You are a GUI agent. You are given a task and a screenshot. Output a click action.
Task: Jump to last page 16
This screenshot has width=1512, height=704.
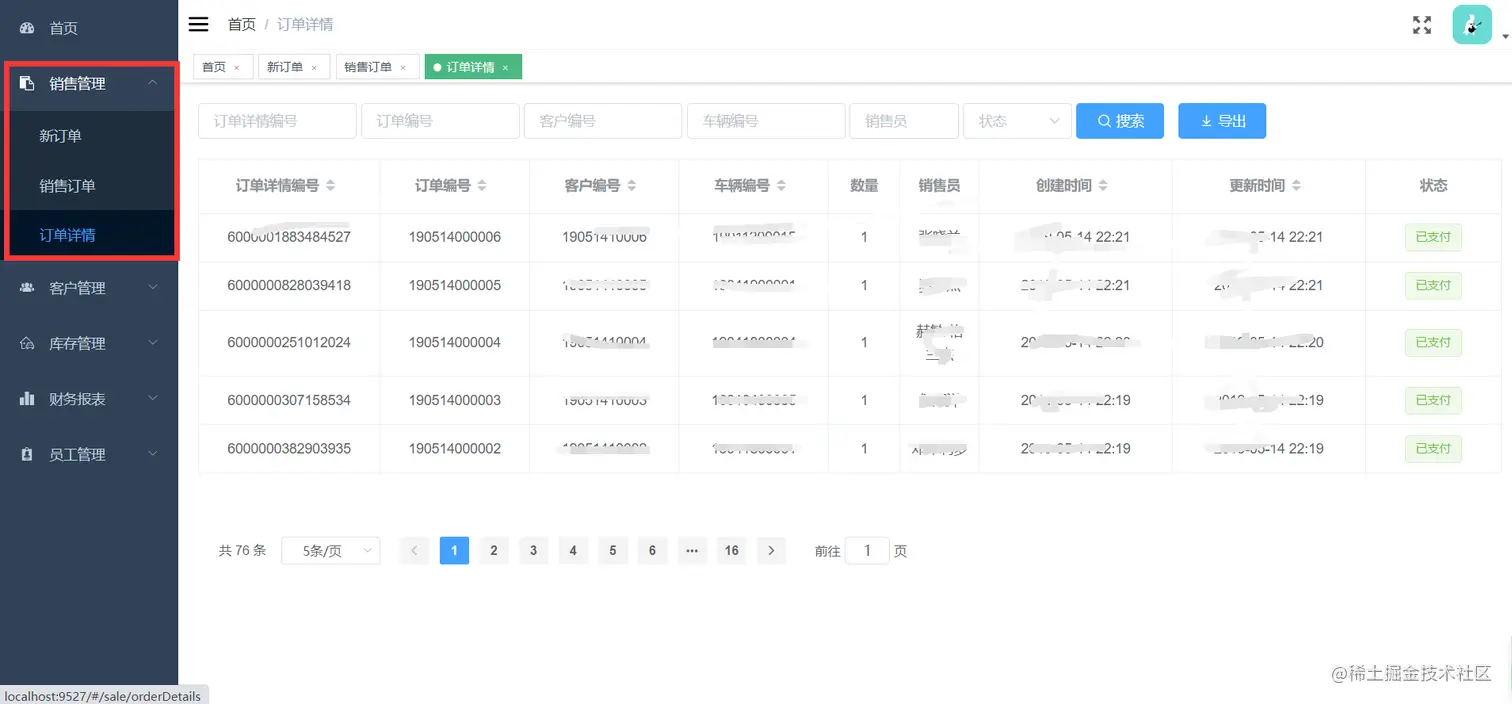[732, 551]
